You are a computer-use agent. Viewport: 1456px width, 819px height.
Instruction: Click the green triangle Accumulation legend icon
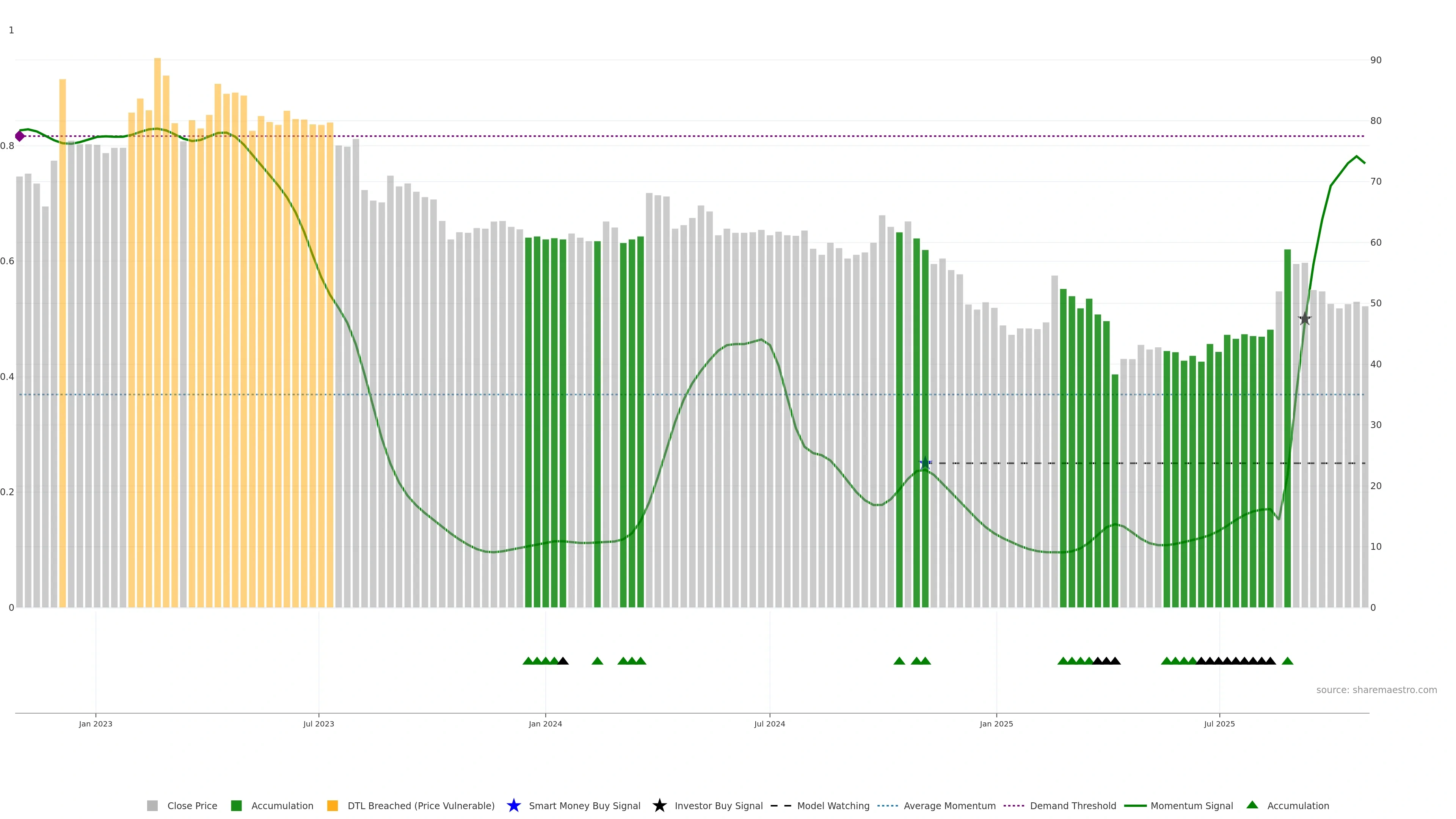(x=1252, y=805)
